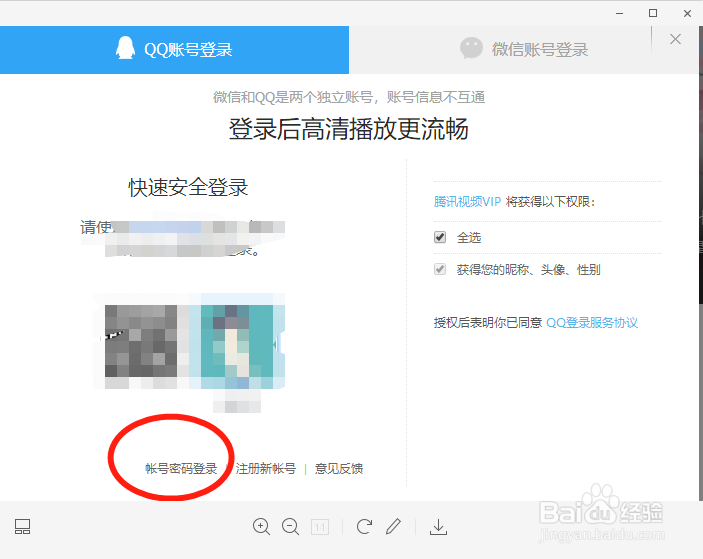Click the zoom in magnifier icon

(x=261, y=526)
